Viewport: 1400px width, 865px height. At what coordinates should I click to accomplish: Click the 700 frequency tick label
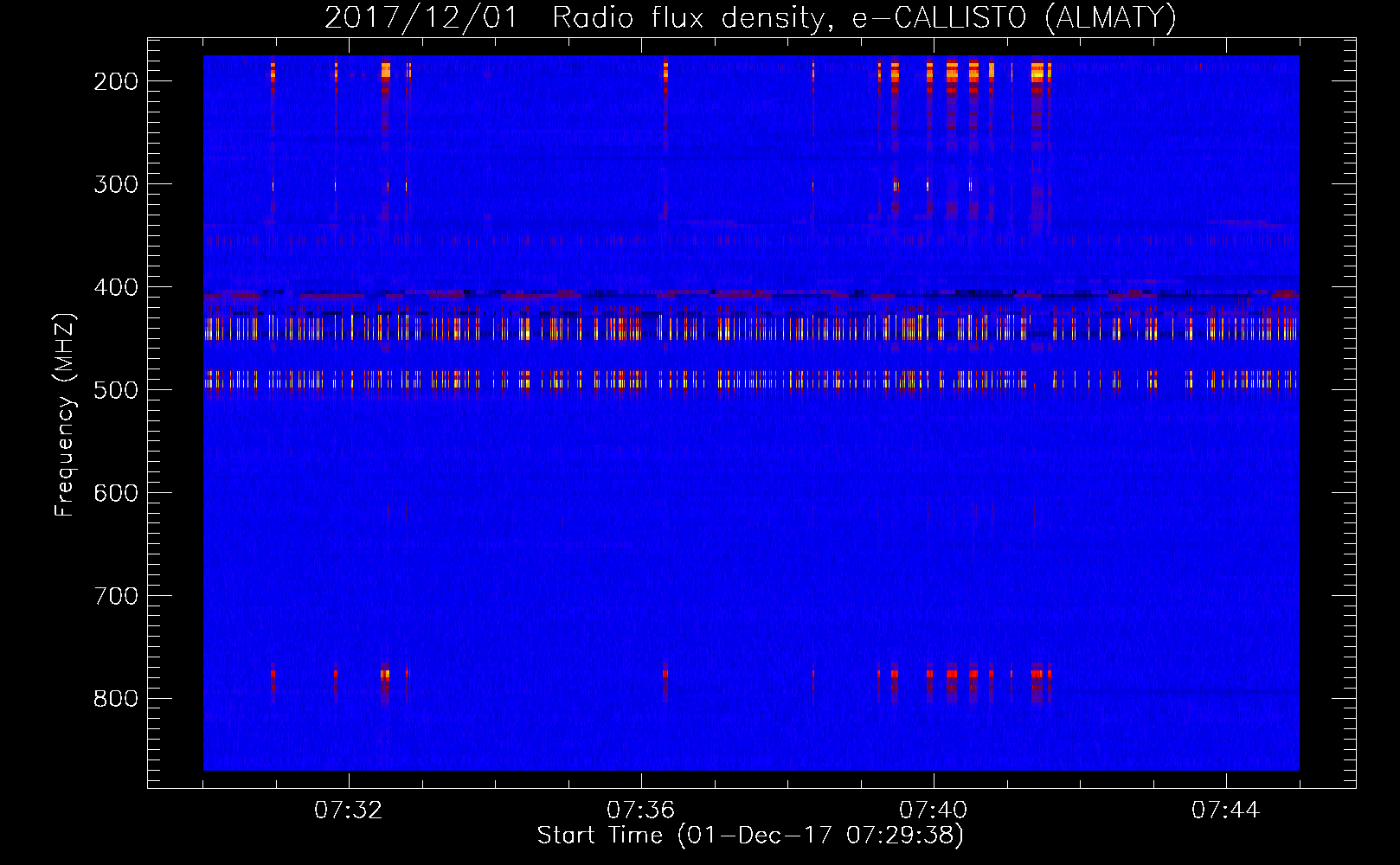click(x=116, y=596)
